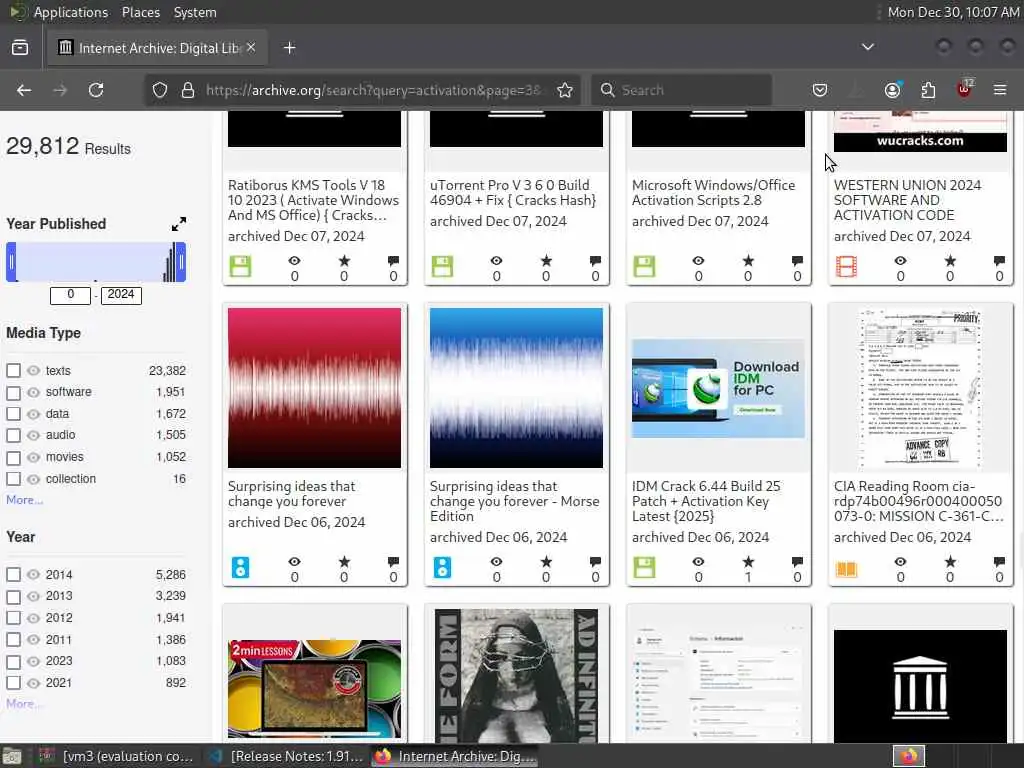This screenshot has width=1024, height=768.
Task: Open the Firefox hamburger menu
Action: pos(1000,90)
